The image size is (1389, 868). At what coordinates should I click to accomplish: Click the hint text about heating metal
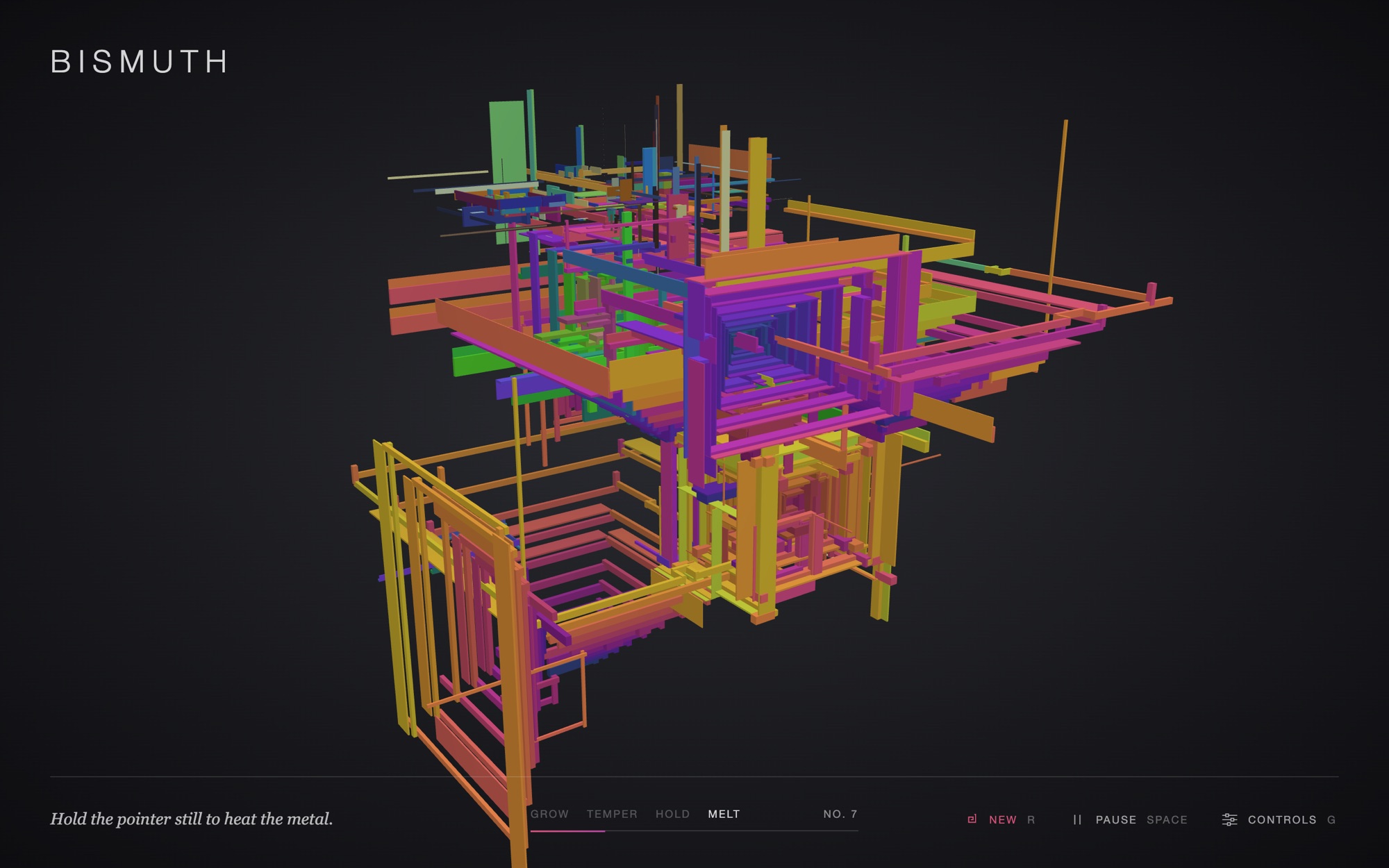(x=191, y=819)
